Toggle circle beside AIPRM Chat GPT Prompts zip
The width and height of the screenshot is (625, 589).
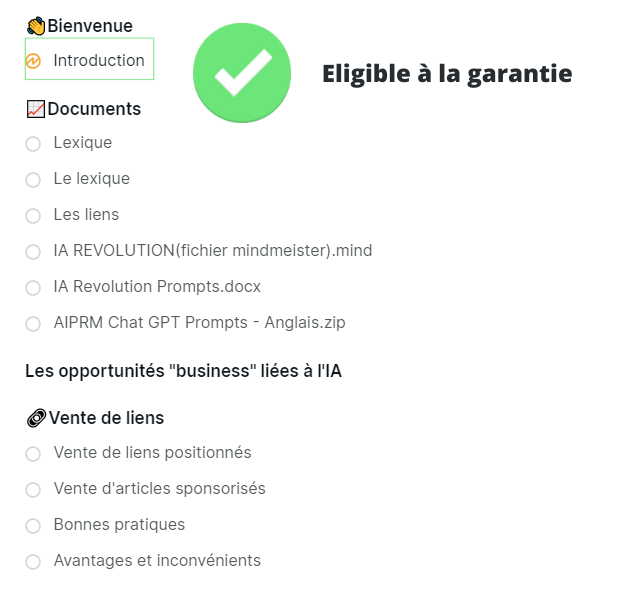(33, 324)
